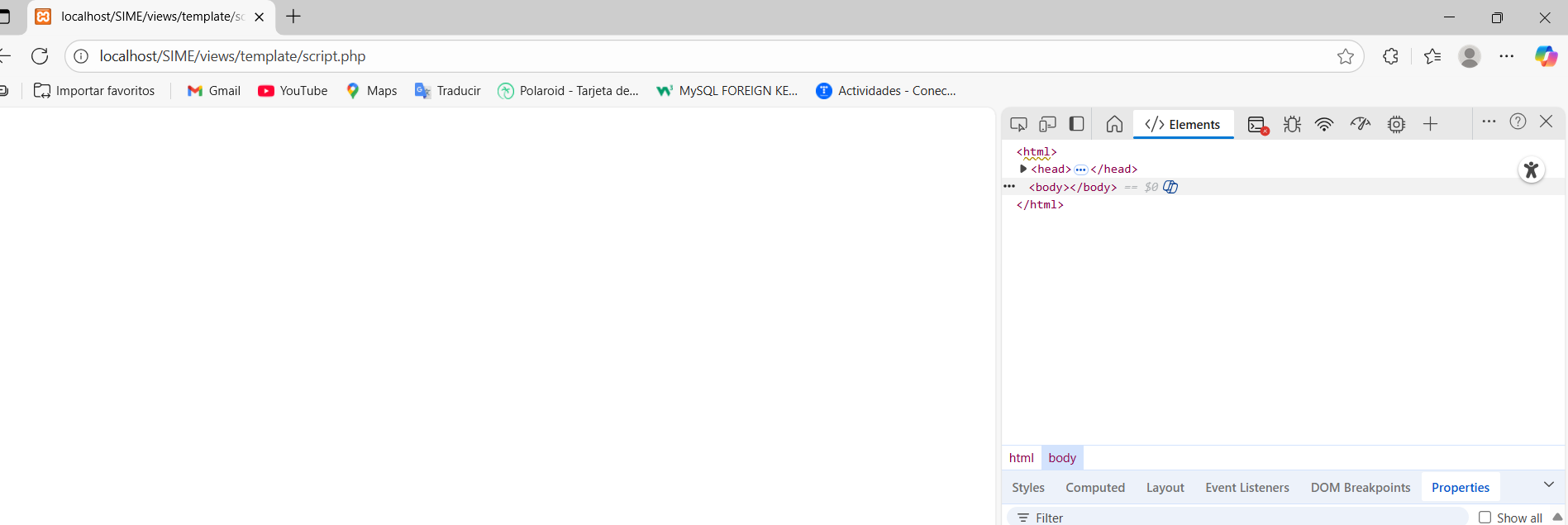Open the Performance tool
The height and width of the screenshot is (525, 1568).
(1360, 124)
